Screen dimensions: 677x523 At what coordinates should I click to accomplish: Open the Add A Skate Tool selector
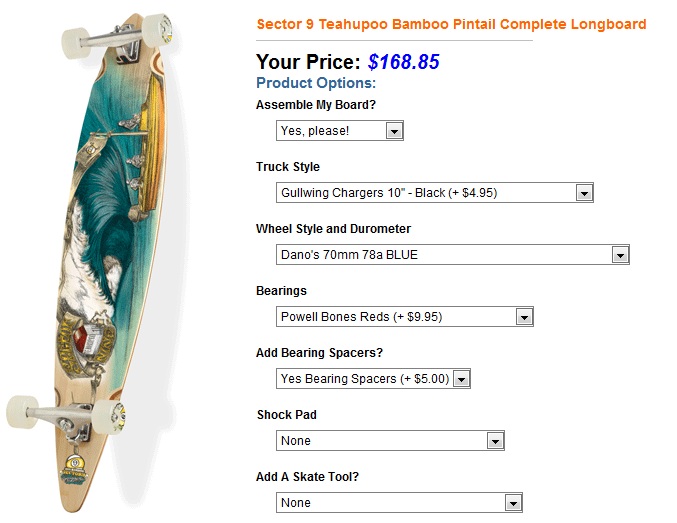point(399,502)
